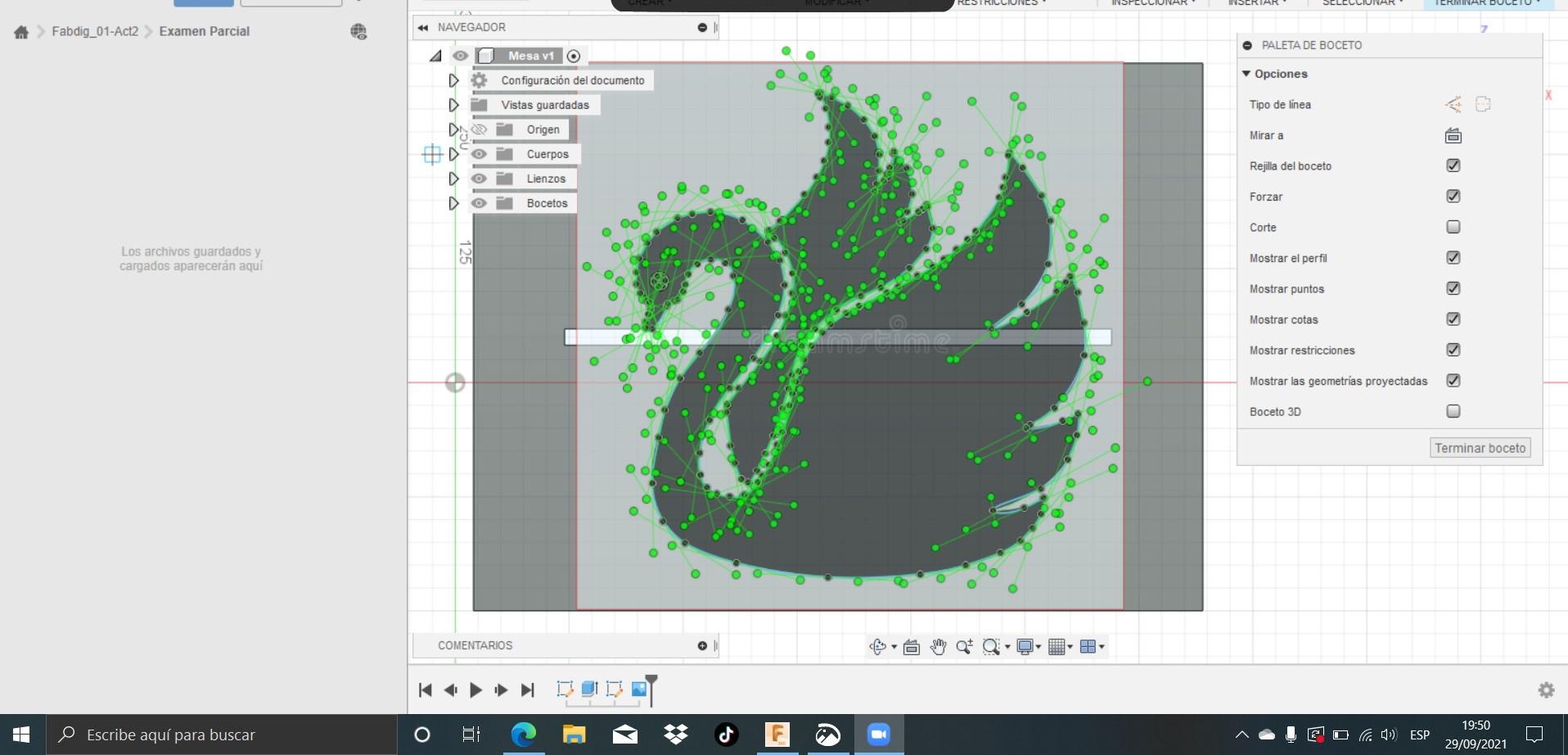Step forward one feature in timeline
Screen dimensions: 1568x755
pos(501,690)
